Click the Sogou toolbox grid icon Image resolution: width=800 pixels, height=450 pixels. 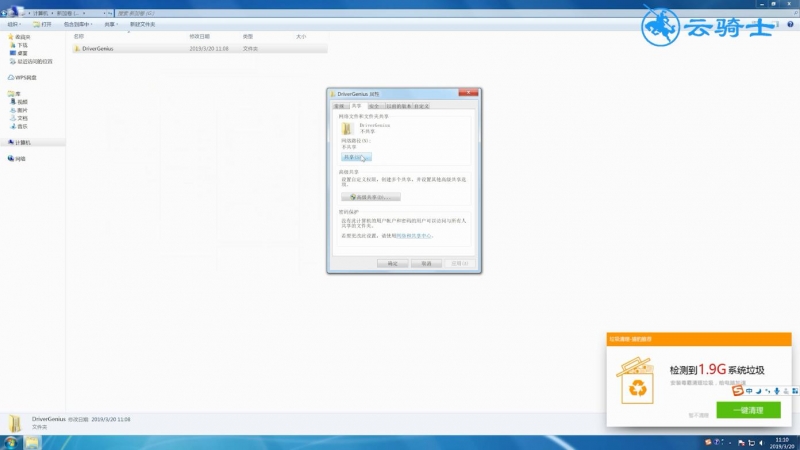point(795,391)
